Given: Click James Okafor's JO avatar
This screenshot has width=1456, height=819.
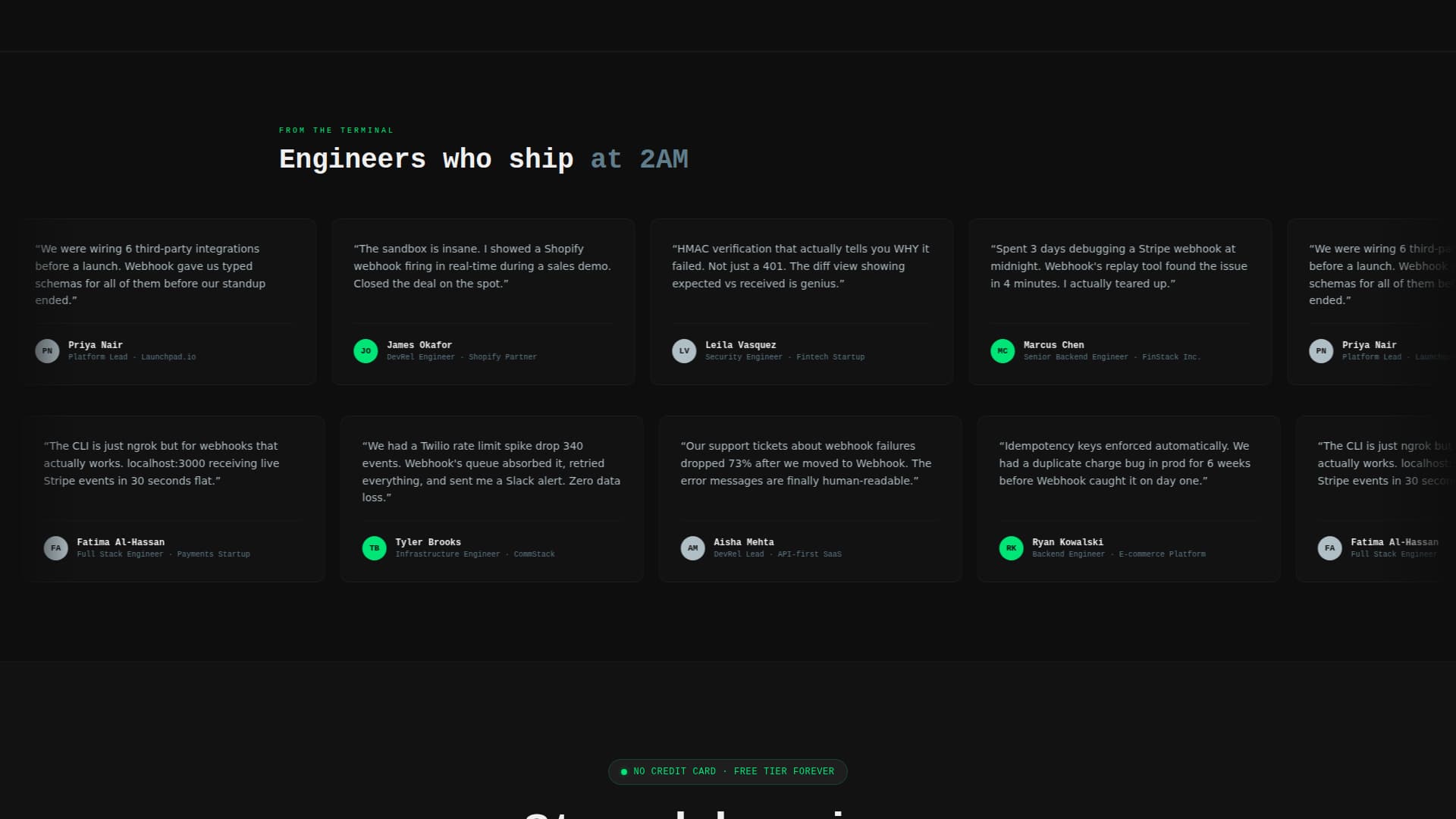Looking at the screenshot, I should point(366,351).
